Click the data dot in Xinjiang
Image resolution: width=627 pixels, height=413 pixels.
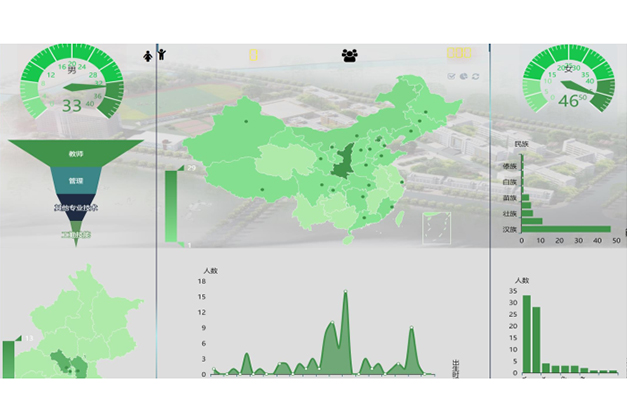pyautogui.click(x=246, y=121)
